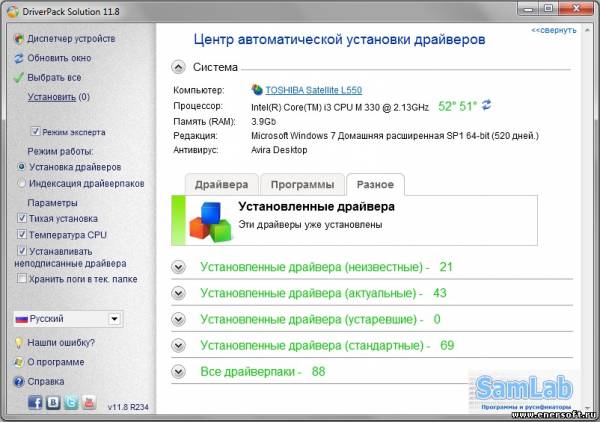Click the 3.9Gb memory value
This screenshot has height=422, width=600.
coord(263,122)
